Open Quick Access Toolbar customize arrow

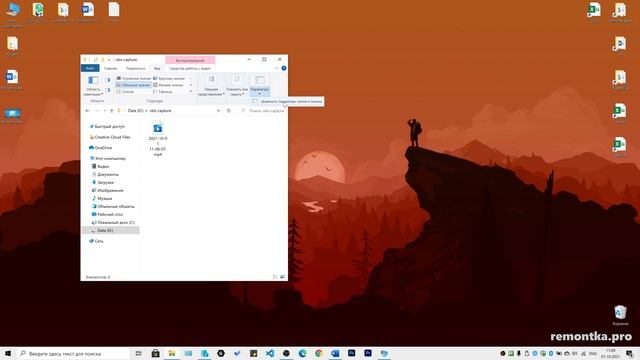[109, 60]
